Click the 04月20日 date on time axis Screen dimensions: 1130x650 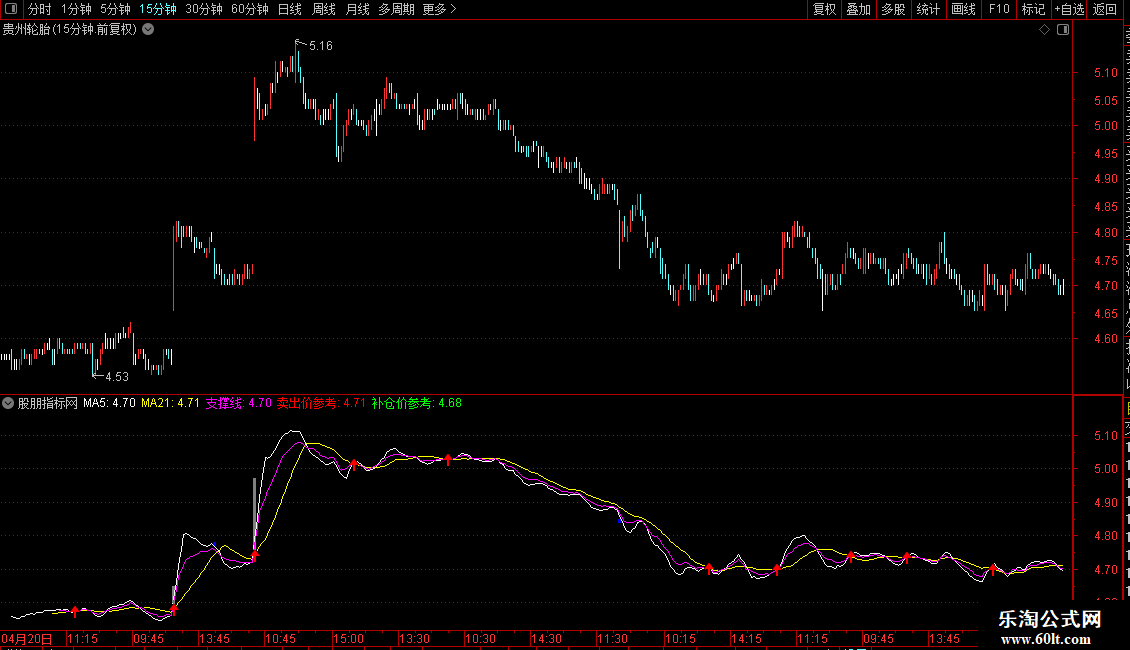coord(27,638)
